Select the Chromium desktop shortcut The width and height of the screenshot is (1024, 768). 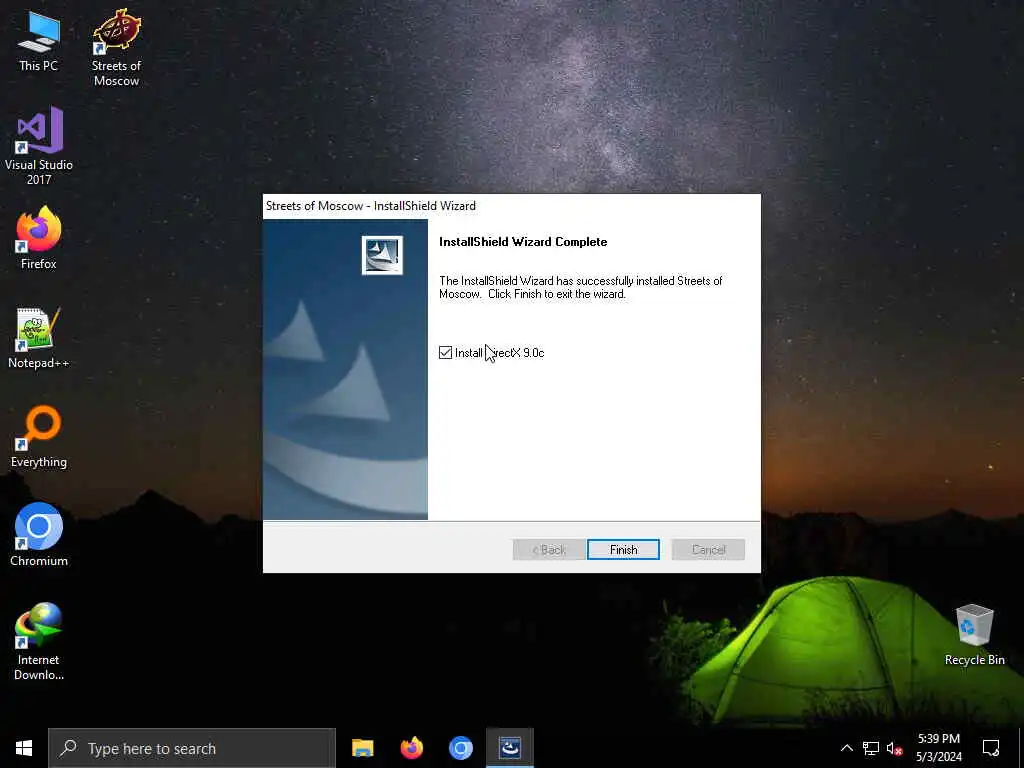click(39, 535)
